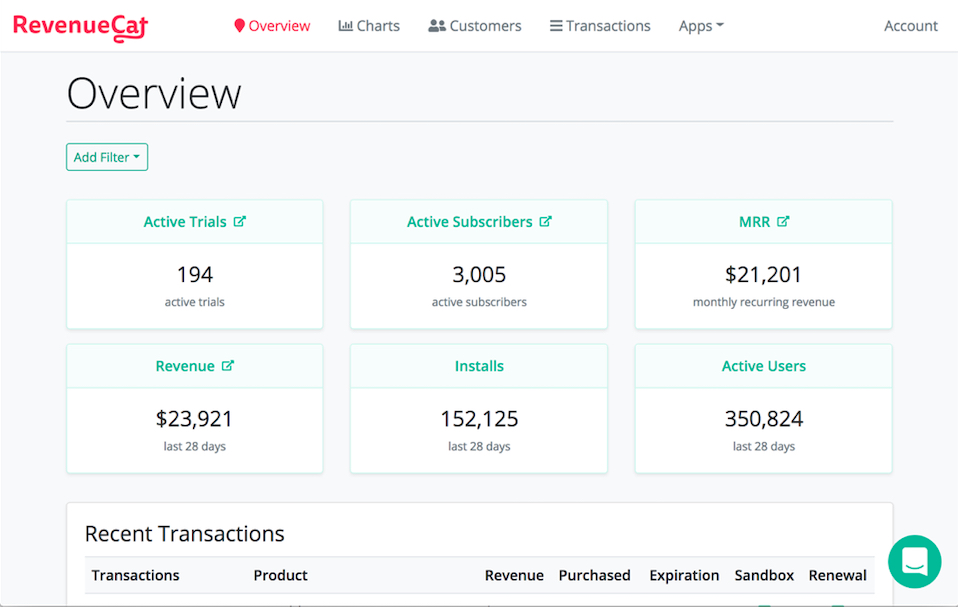The height and width of the screenshot is (607, 958).
Task: Click the Product column header
Action: 280,575
